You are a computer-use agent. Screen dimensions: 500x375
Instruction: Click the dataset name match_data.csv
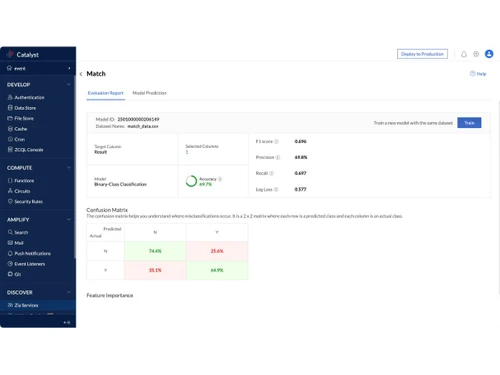tap(143, 126)
